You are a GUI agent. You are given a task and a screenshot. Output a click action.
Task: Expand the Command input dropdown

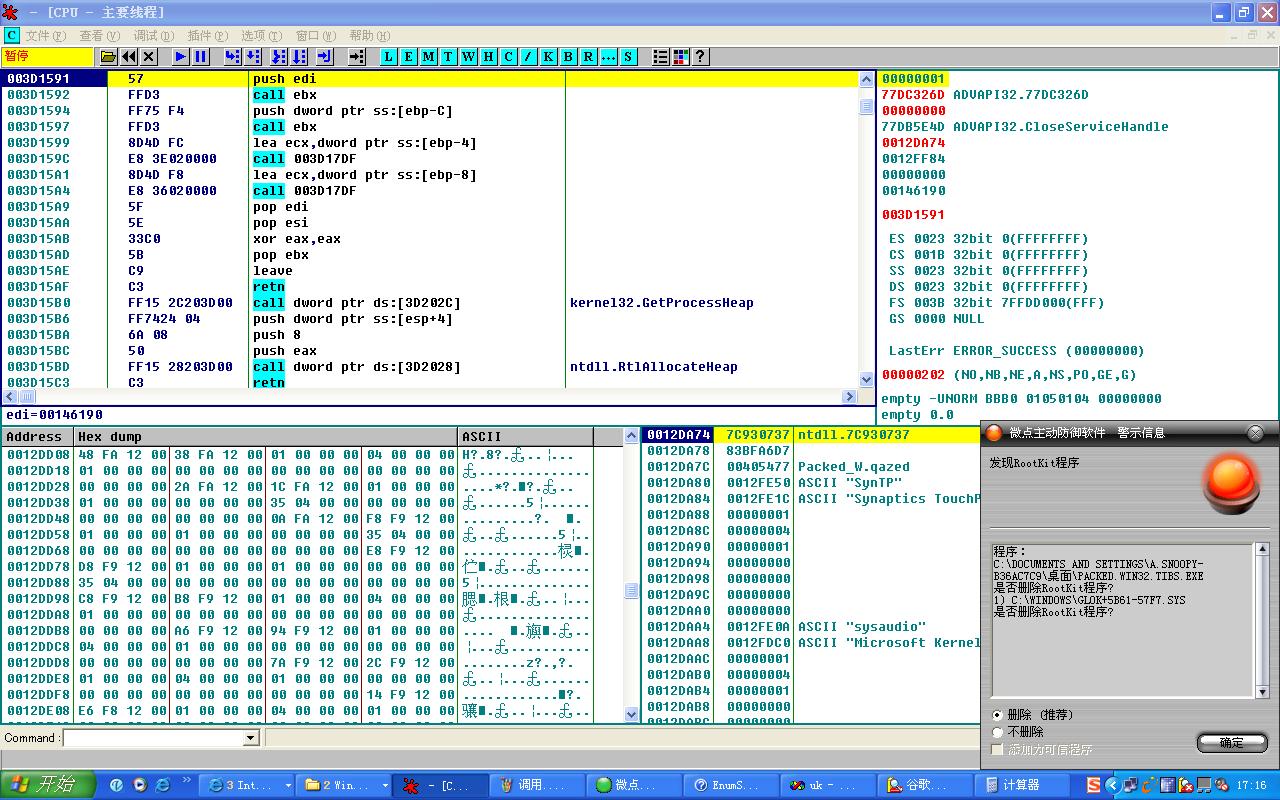click(x=251, y=738)
